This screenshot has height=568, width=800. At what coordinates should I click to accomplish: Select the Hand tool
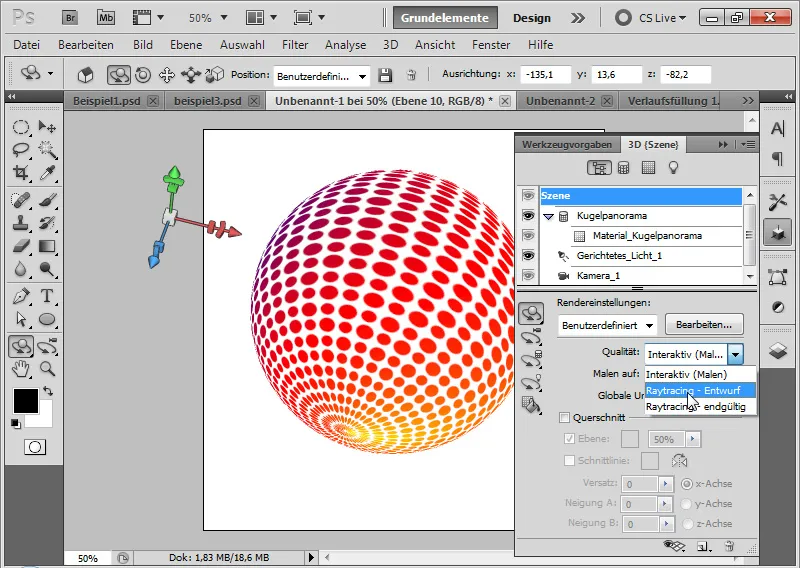20,368
